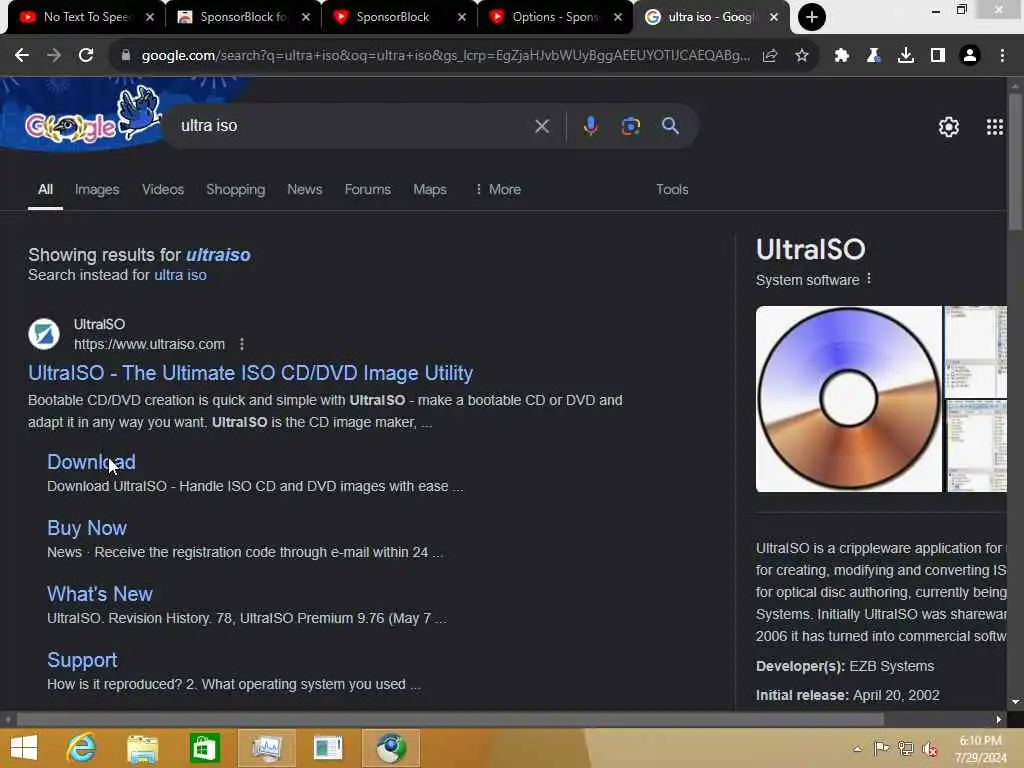Search by image with Google Lens

(x=631, y=126)
